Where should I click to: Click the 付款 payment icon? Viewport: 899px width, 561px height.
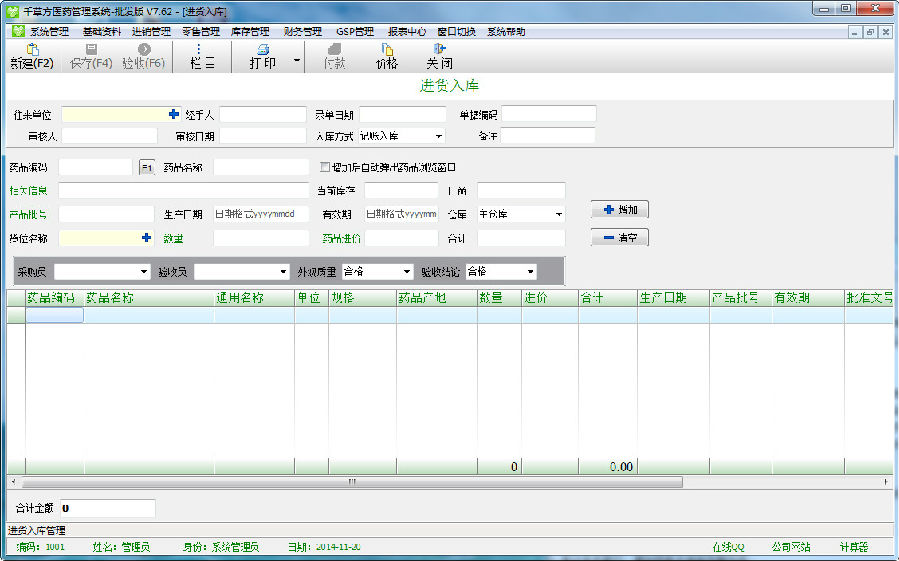click(x=335, y=49)
